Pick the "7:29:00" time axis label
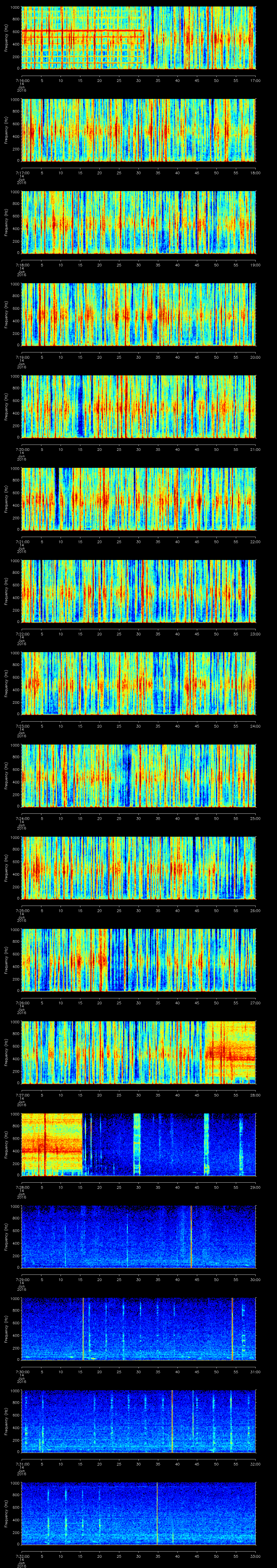Viewport: 277px width, 1568px height. (x=22, y=1279)
